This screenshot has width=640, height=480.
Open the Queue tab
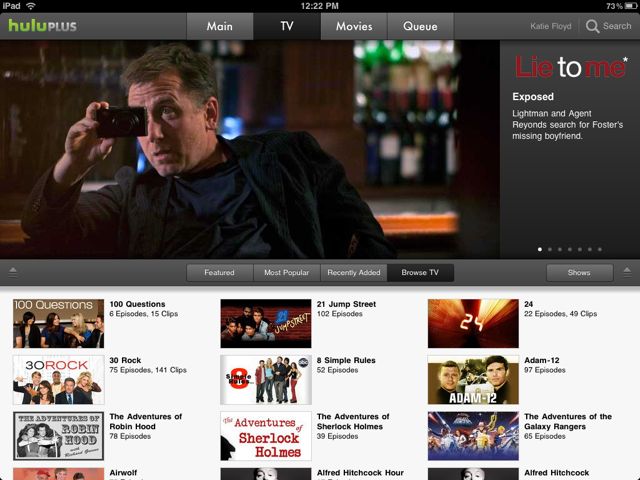click(x=420, y=26)
